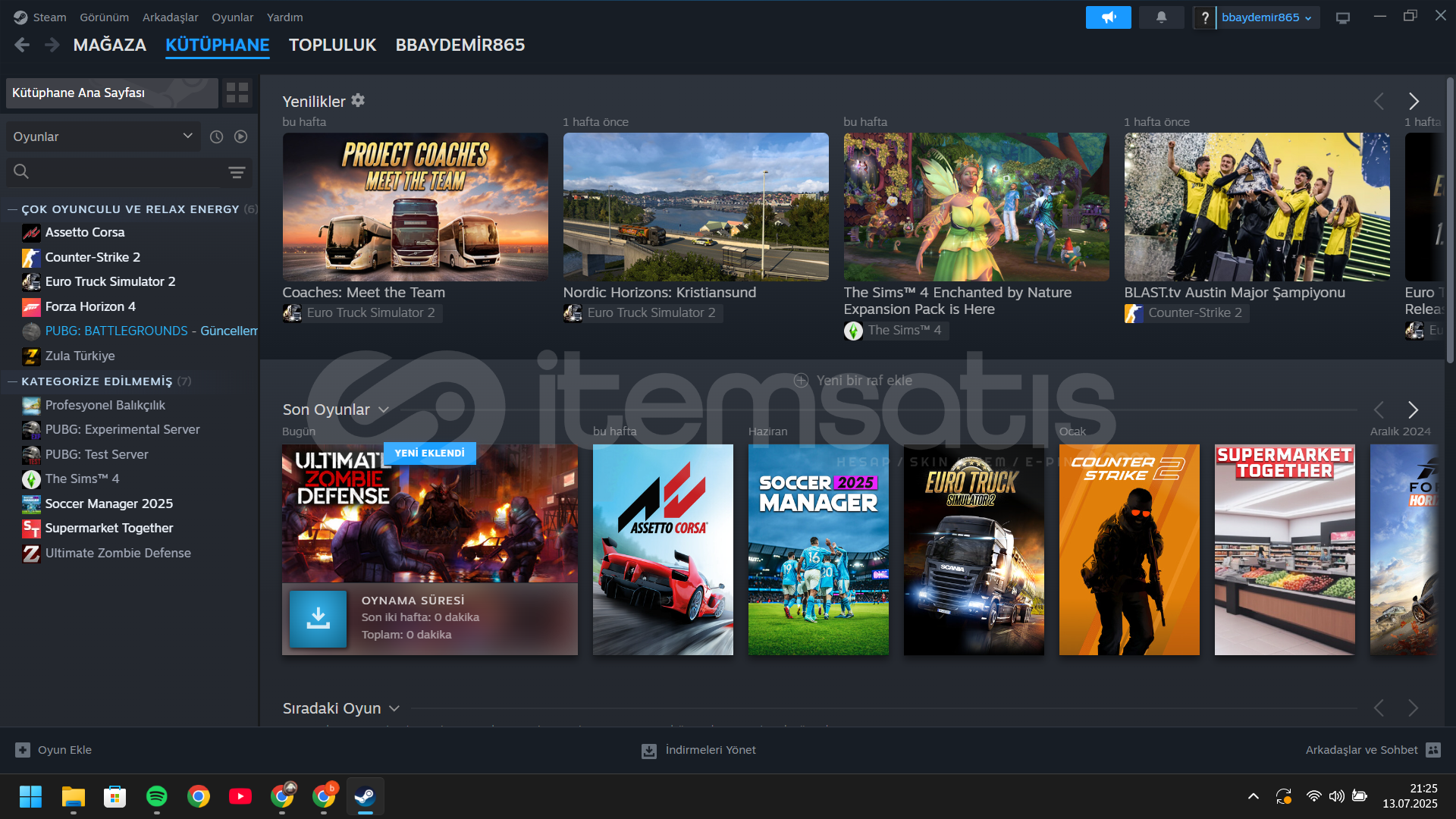The image size is (1456, 819).
Task: Open Microsoft Store from taskbar
Action: coord(115,796)
